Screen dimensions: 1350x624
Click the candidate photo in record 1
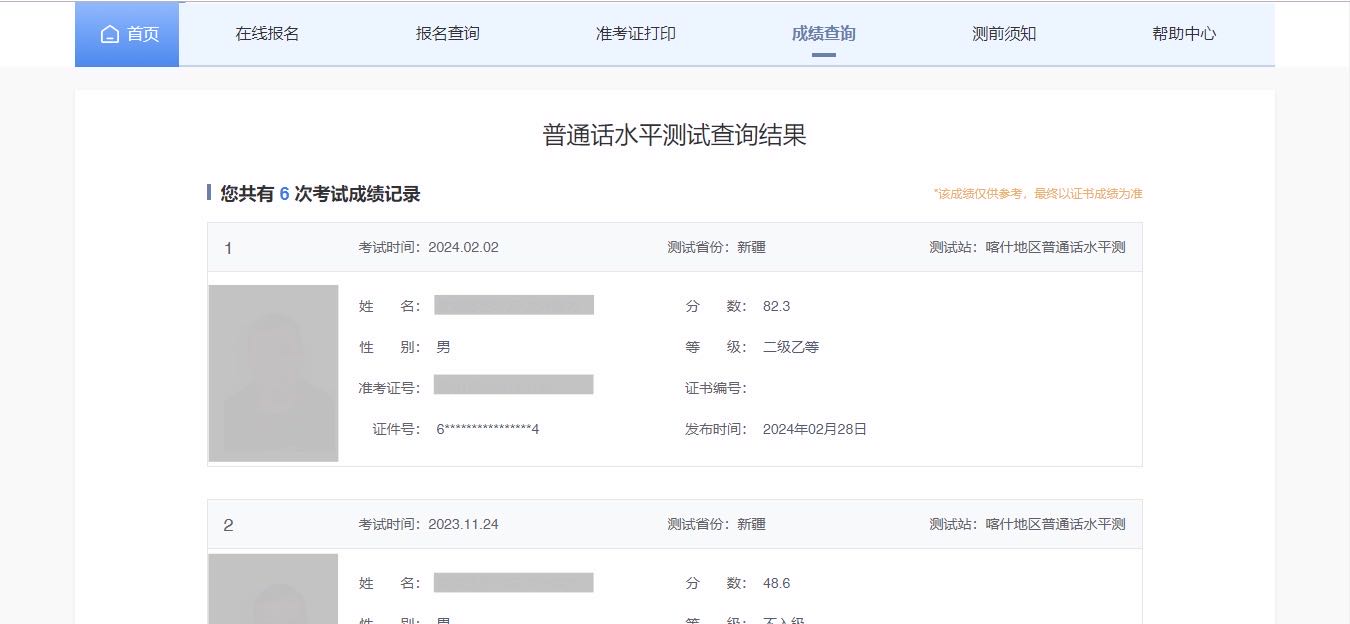(273, 373)
